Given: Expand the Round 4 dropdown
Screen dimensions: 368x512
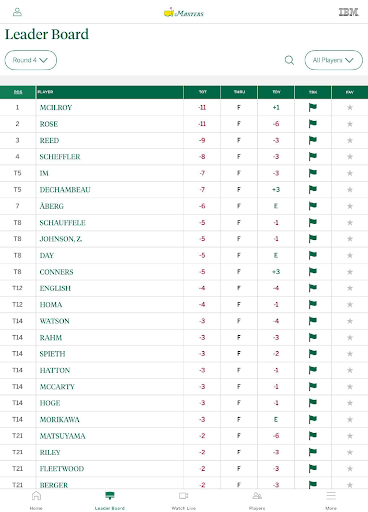Looking at the screenshot, I should coord(31,60).
